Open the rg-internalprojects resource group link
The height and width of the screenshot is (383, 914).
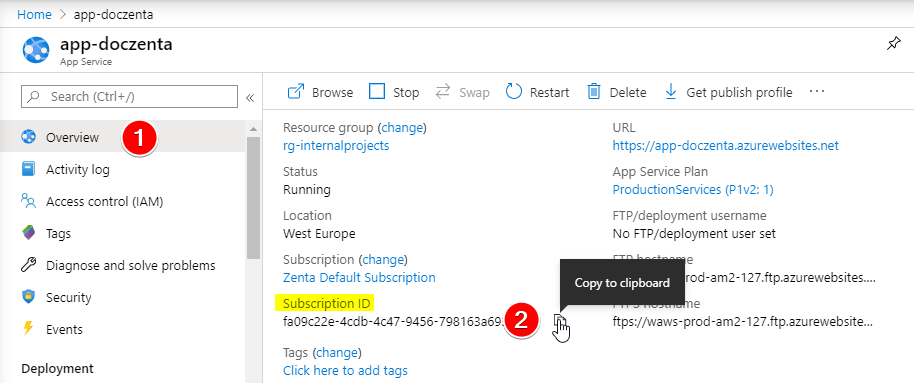click(336, 146)
